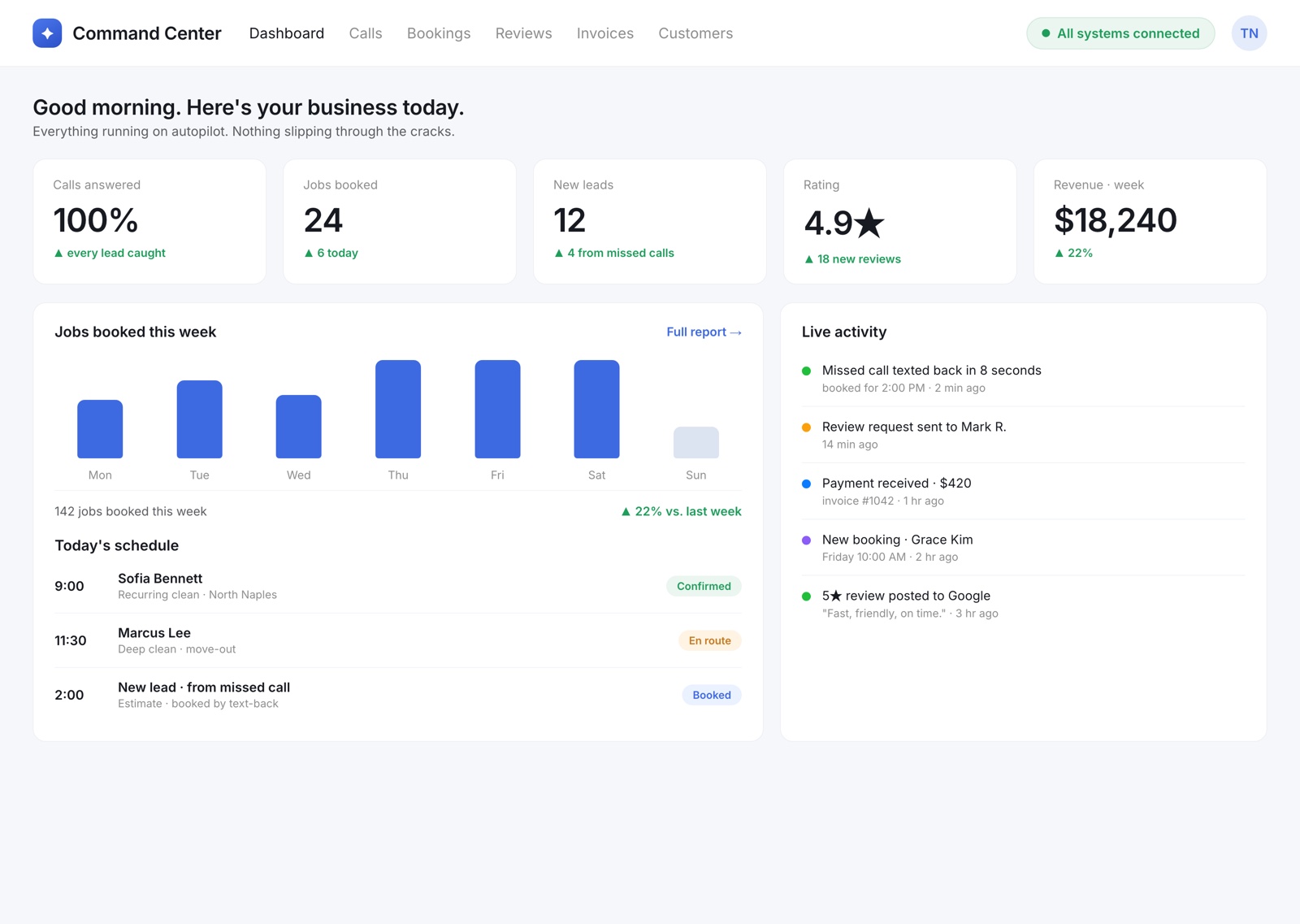Viewport: 1300px width, 924px height.
Task: Click the En route badge for Marcus Lee
Action: tap(710, 640)
